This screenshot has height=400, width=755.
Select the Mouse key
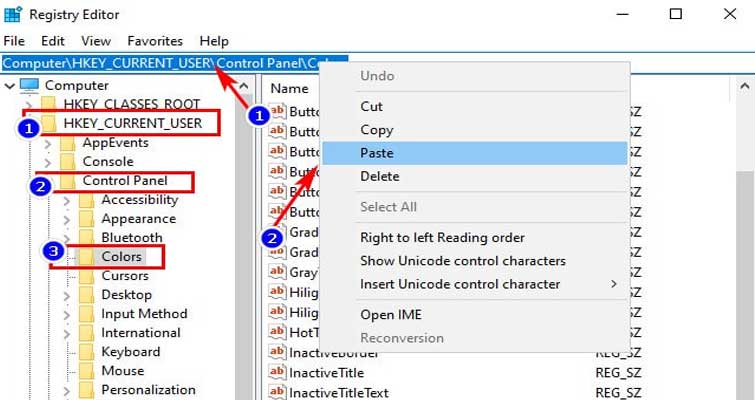point(122,371)
